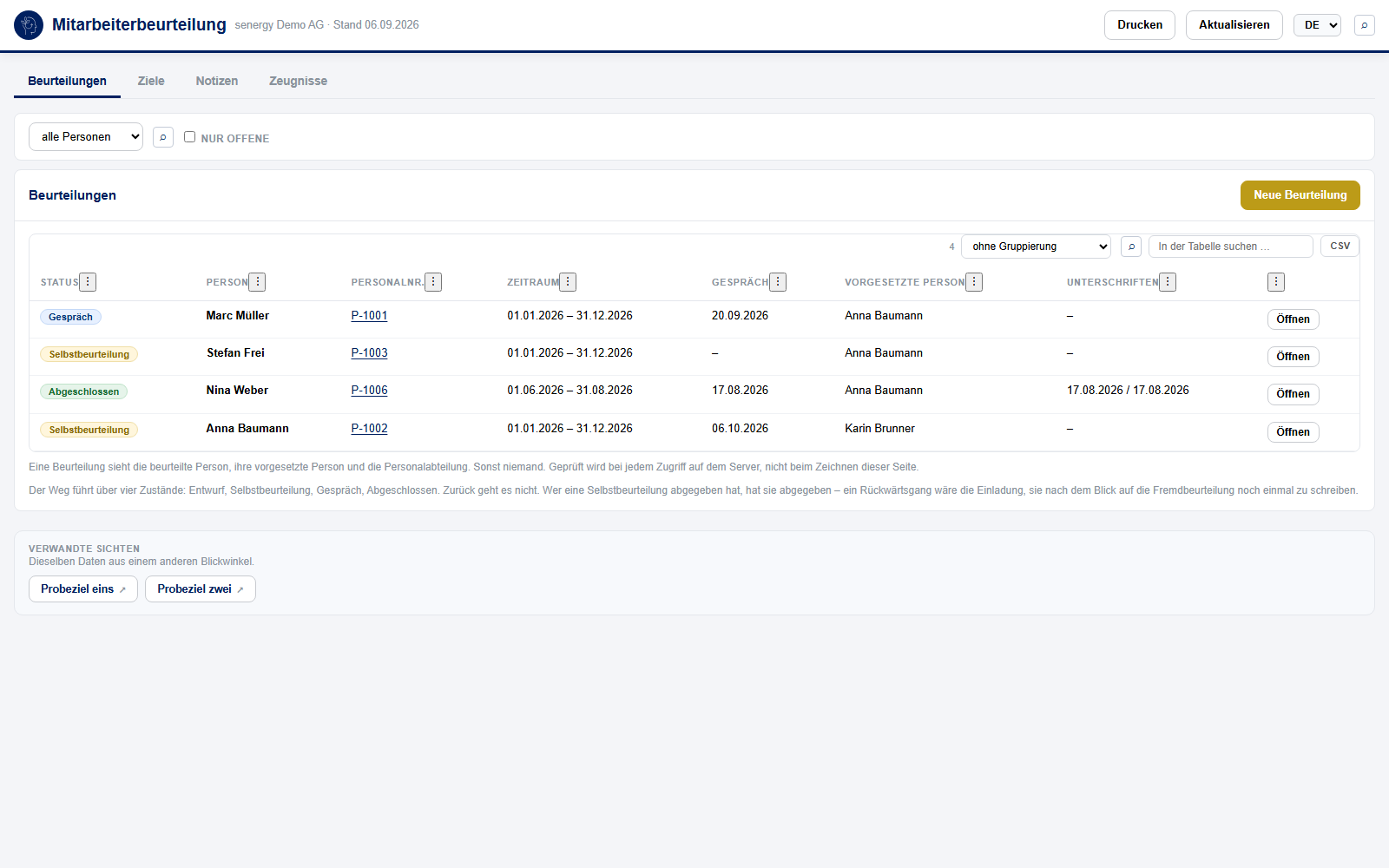The width and height of the screenshot is (1389, 868).
Task: Toggle the Nur Offene checkbox
Action: tap(189, 137)
